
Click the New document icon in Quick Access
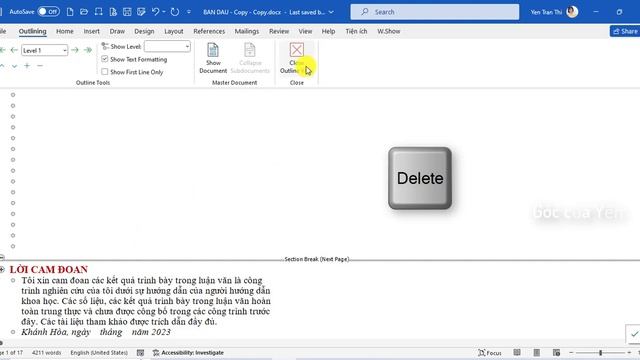pyautogui.click(x=70, y=12)
